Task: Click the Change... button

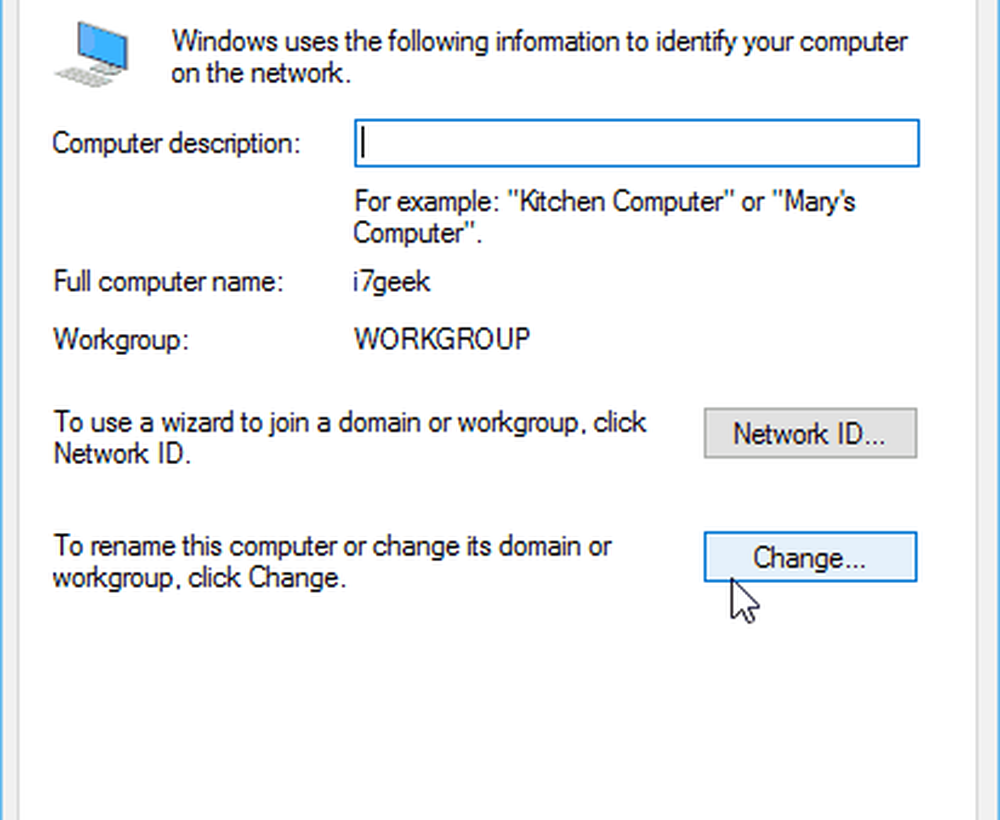Action: [810, 557]
